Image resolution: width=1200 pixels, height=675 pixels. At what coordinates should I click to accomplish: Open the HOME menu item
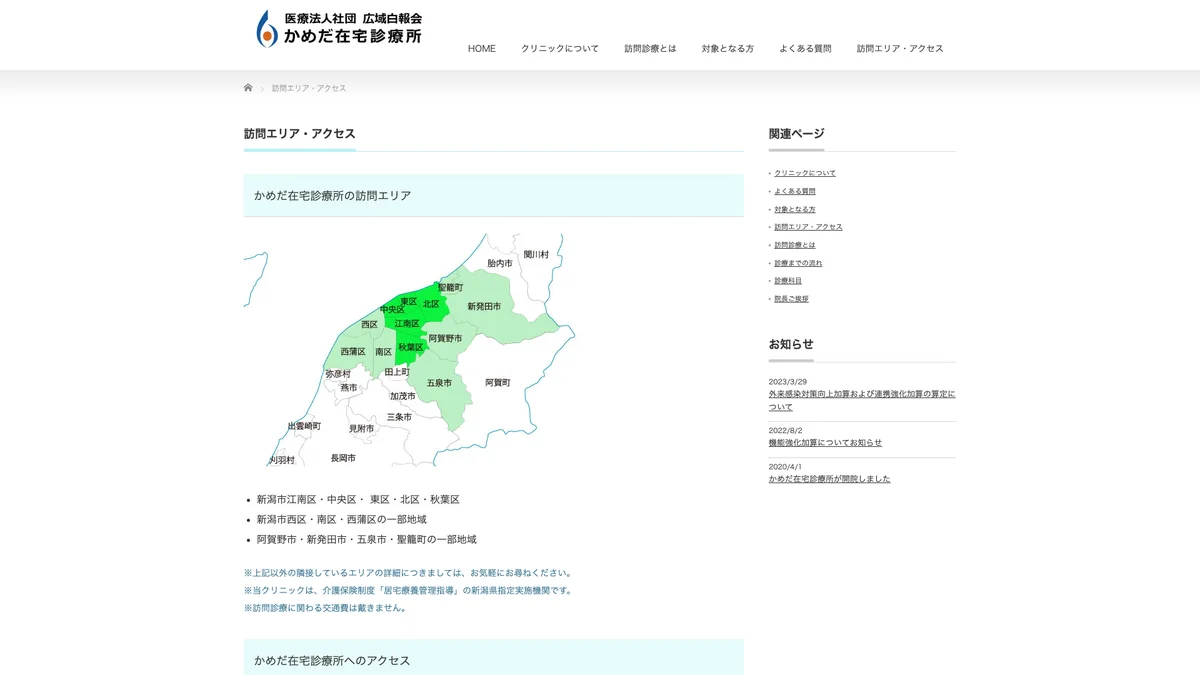(482, 48)
